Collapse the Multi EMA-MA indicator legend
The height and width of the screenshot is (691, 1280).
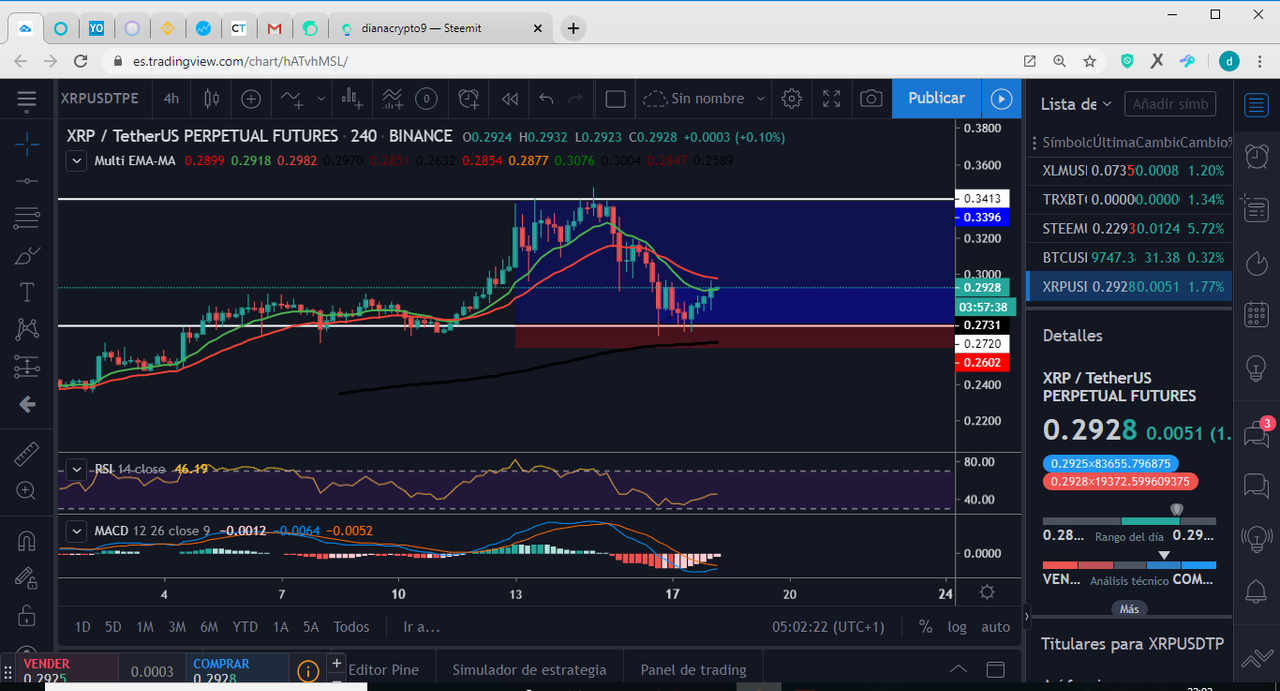pyautogui.click(x=76, y=160)
